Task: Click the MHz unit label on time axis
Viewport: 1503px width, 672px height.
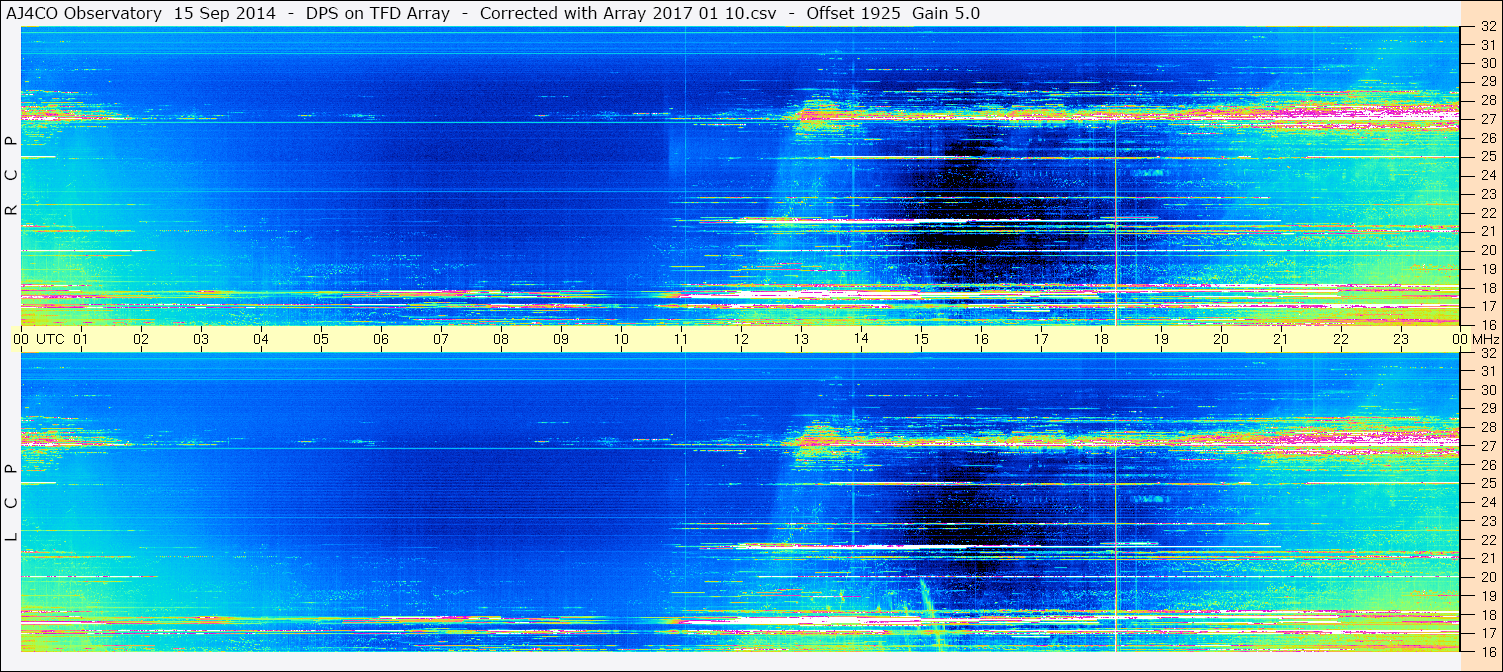Action: (1485, 339)
